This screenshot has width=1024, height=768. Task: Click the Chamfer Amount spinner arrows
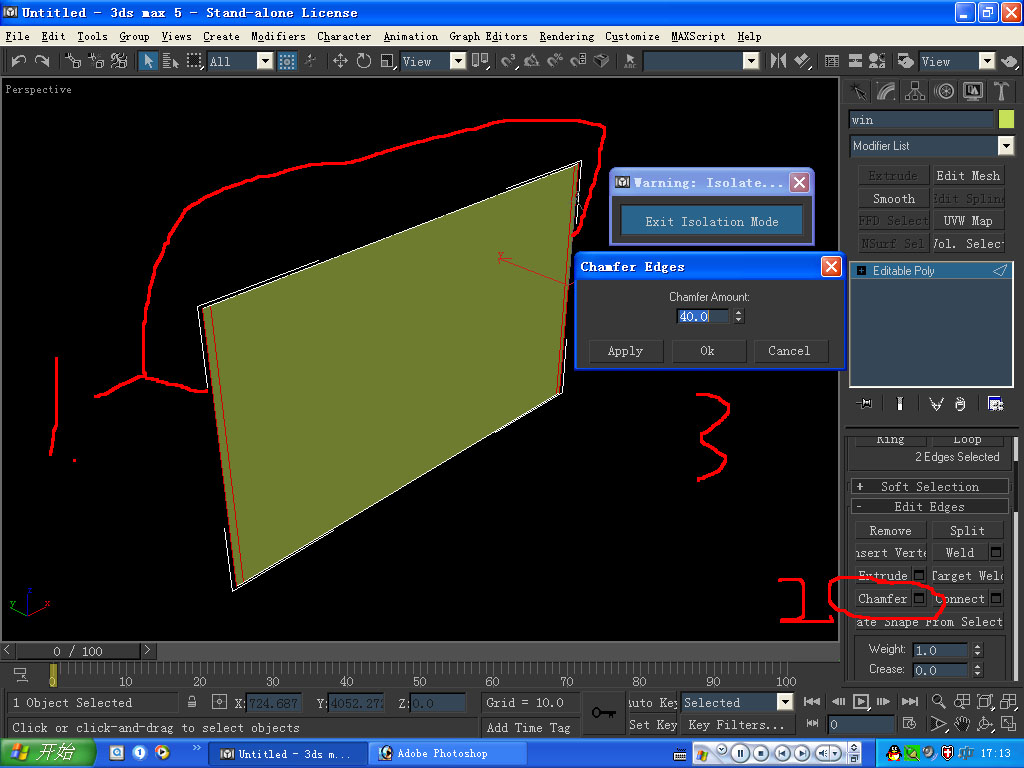[739, 316]
